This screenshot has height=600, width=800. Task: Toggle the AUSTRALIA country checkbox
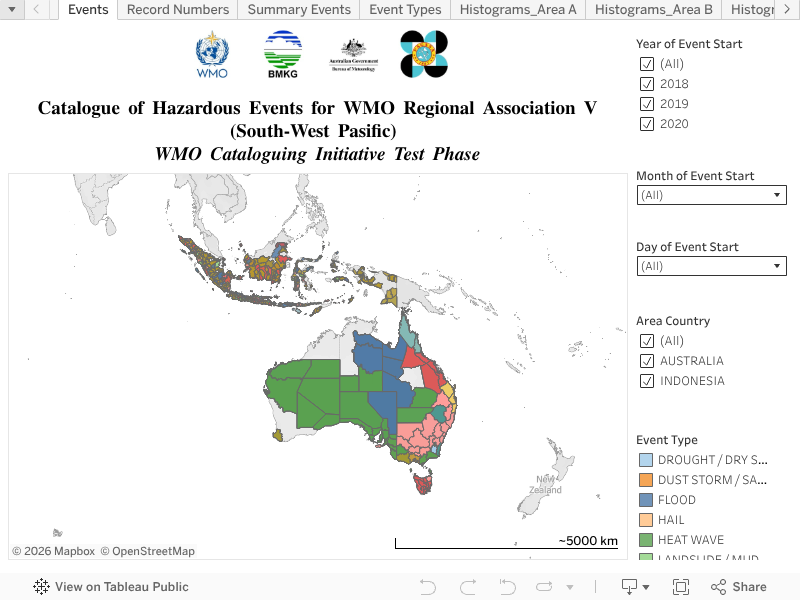point(646,361)
